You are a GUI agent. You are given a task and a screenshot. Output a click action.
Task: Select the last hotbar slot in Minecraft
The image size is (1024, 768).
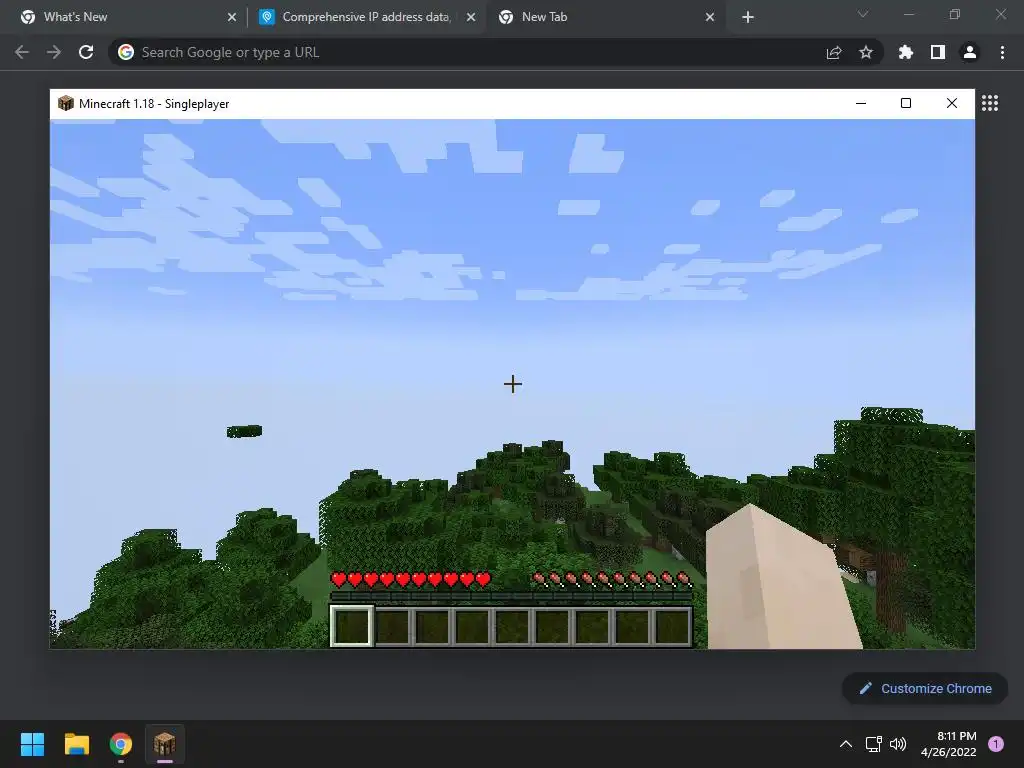672,626
